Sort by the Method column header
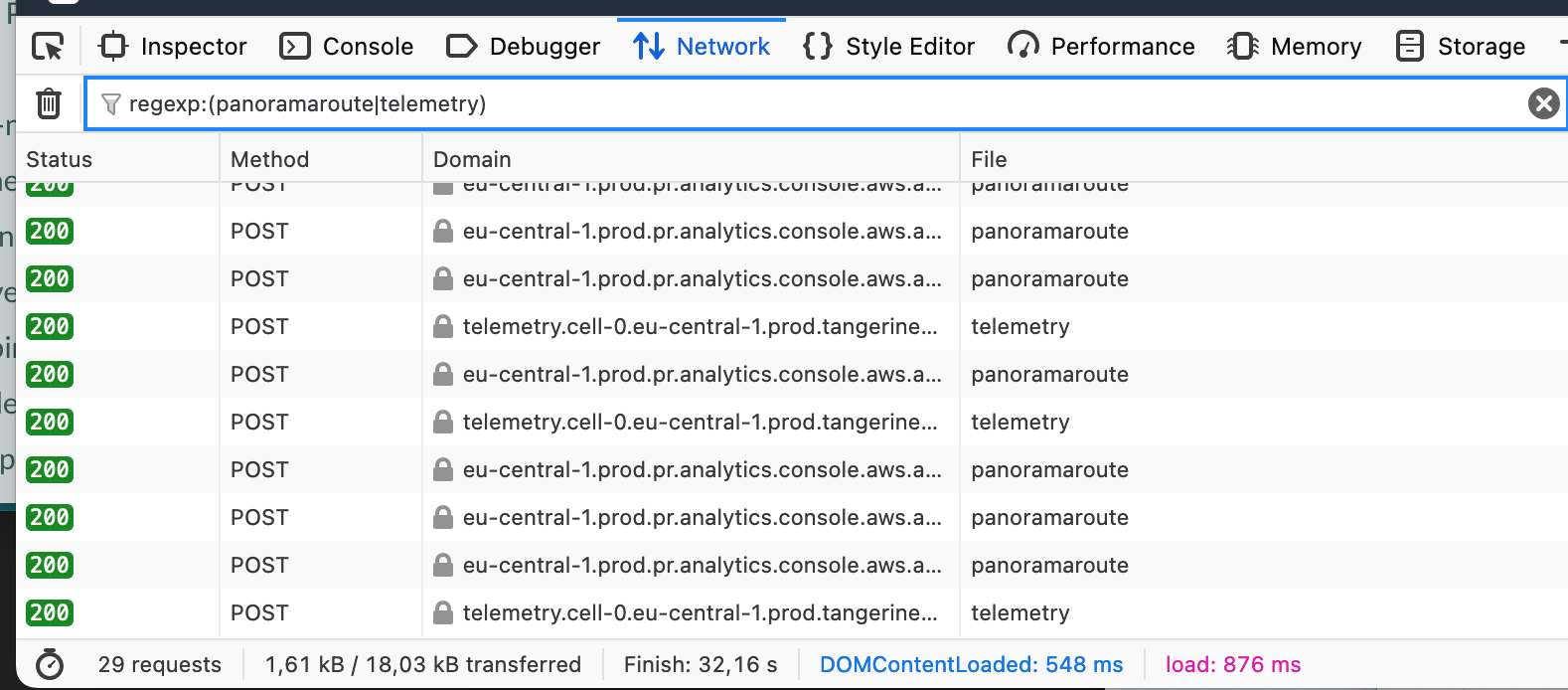 (321, 159)
